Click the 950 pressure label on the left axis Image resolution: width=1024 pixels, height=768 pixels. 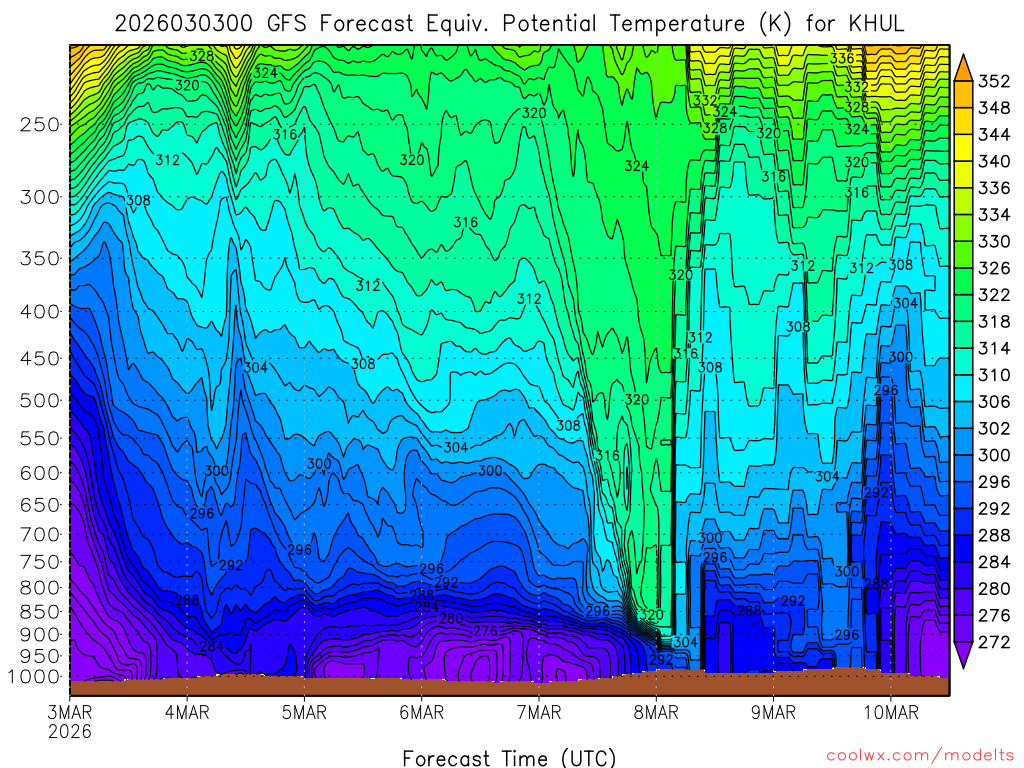tap(40, 656)
